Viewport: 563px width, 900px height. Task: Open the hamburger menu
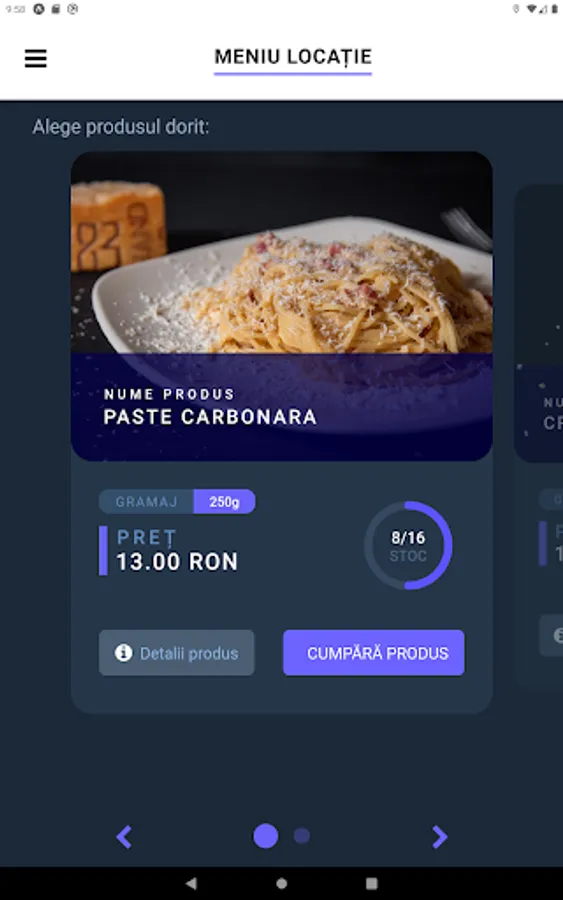36,58
